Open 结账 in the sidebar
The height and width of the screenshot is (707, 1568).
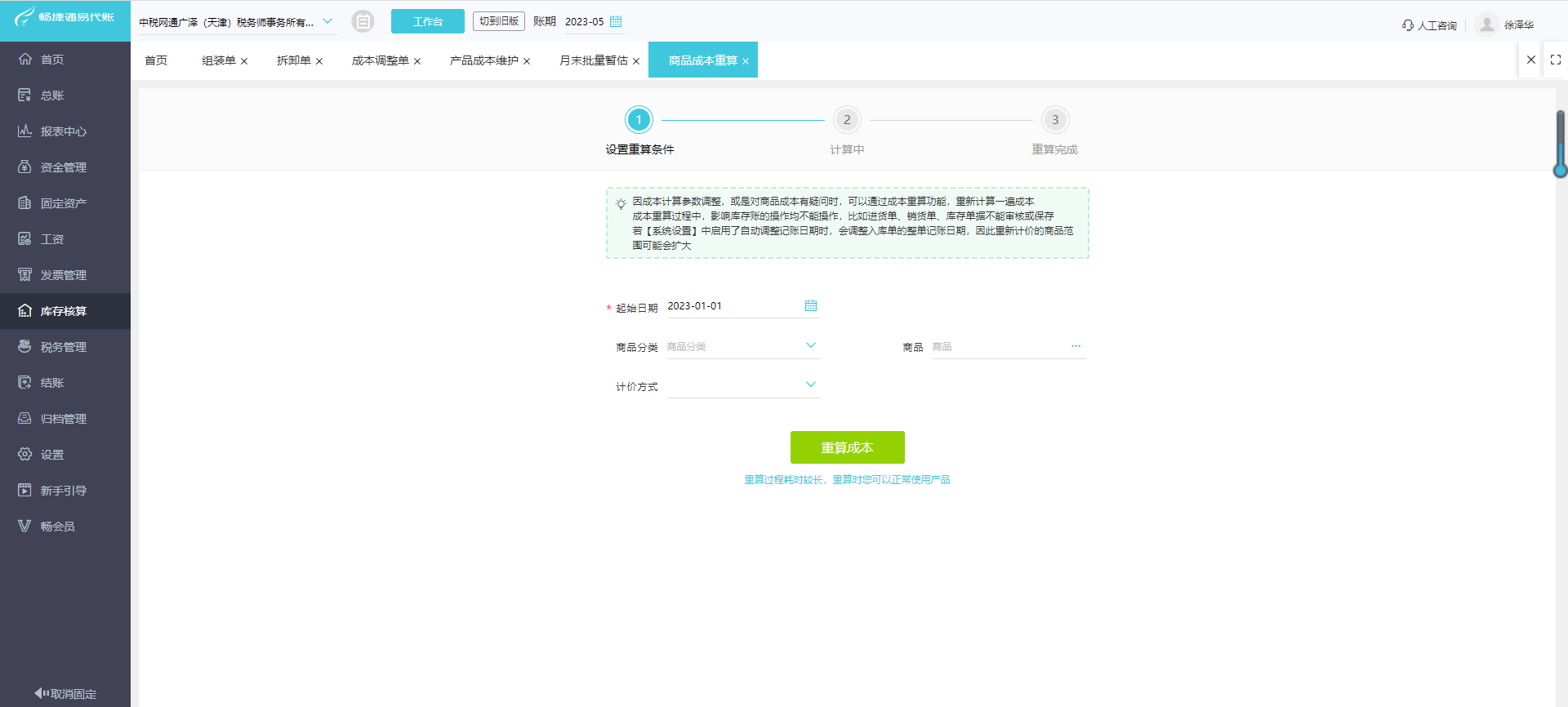pos(65,383)
